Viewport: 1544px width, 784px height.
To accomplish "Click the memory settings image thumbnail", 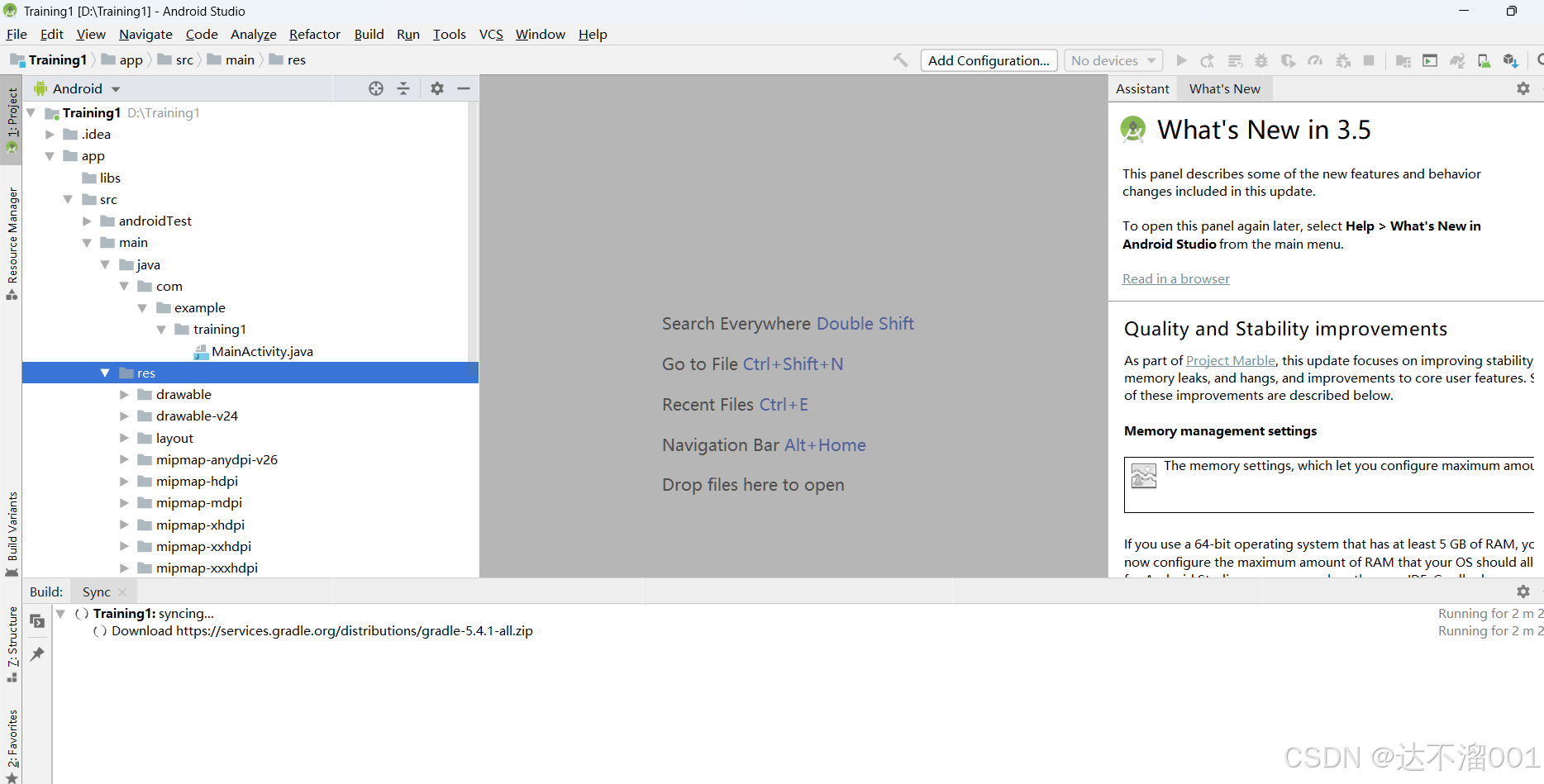I will (1143, 476).
